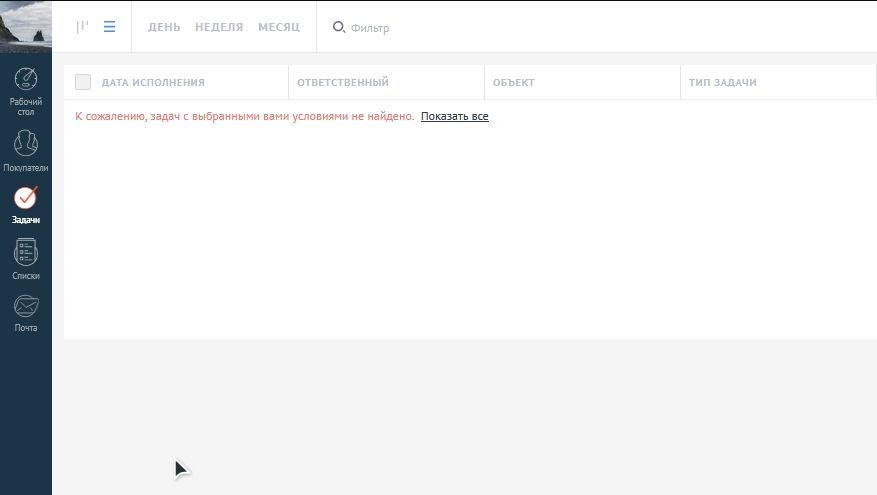Click the Объект column header
Image resolution: width=877 pixels, height=495 pixels.
click(514, 83)
